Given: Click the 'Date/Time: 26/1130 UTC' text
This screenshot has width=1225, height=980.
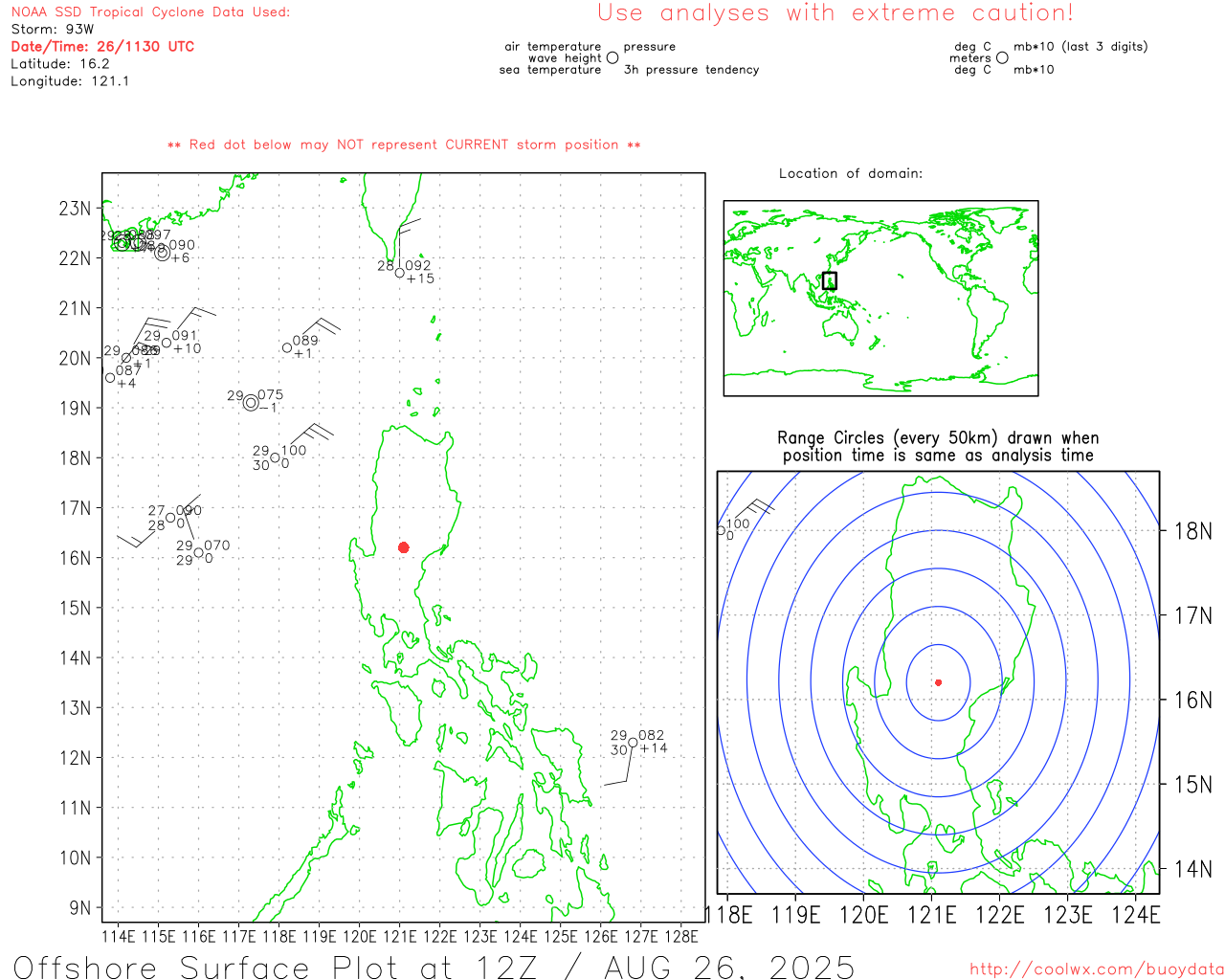Looking at the screenshot, I should click(x=102, y=46).
